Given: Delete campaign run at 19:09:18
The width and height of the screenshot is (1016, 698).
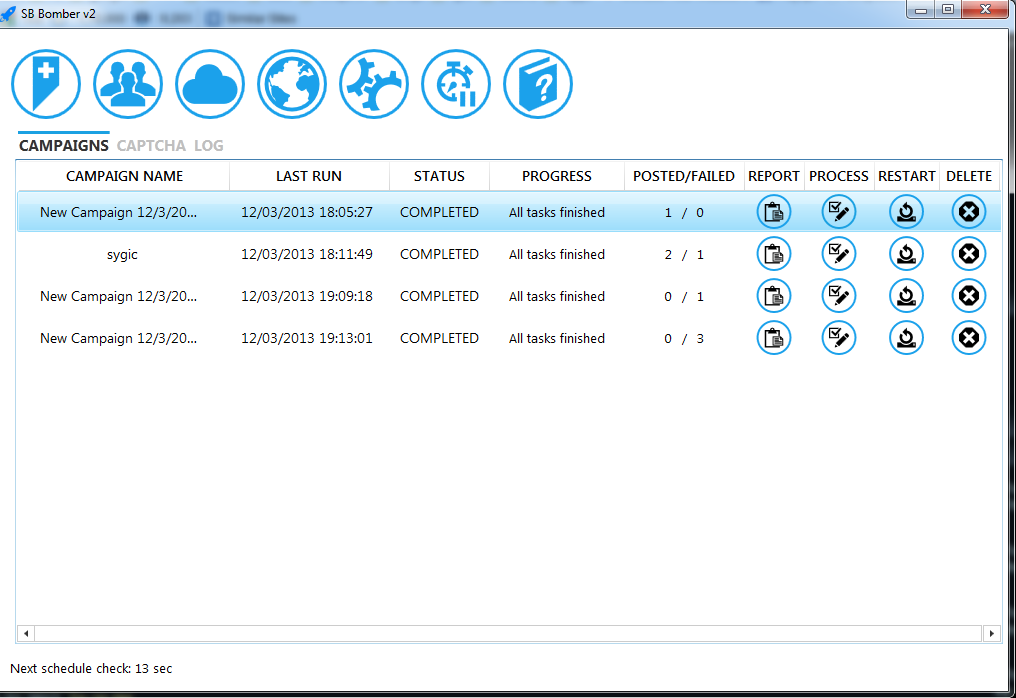Looking at the screenshot, I should coord(969,296).
